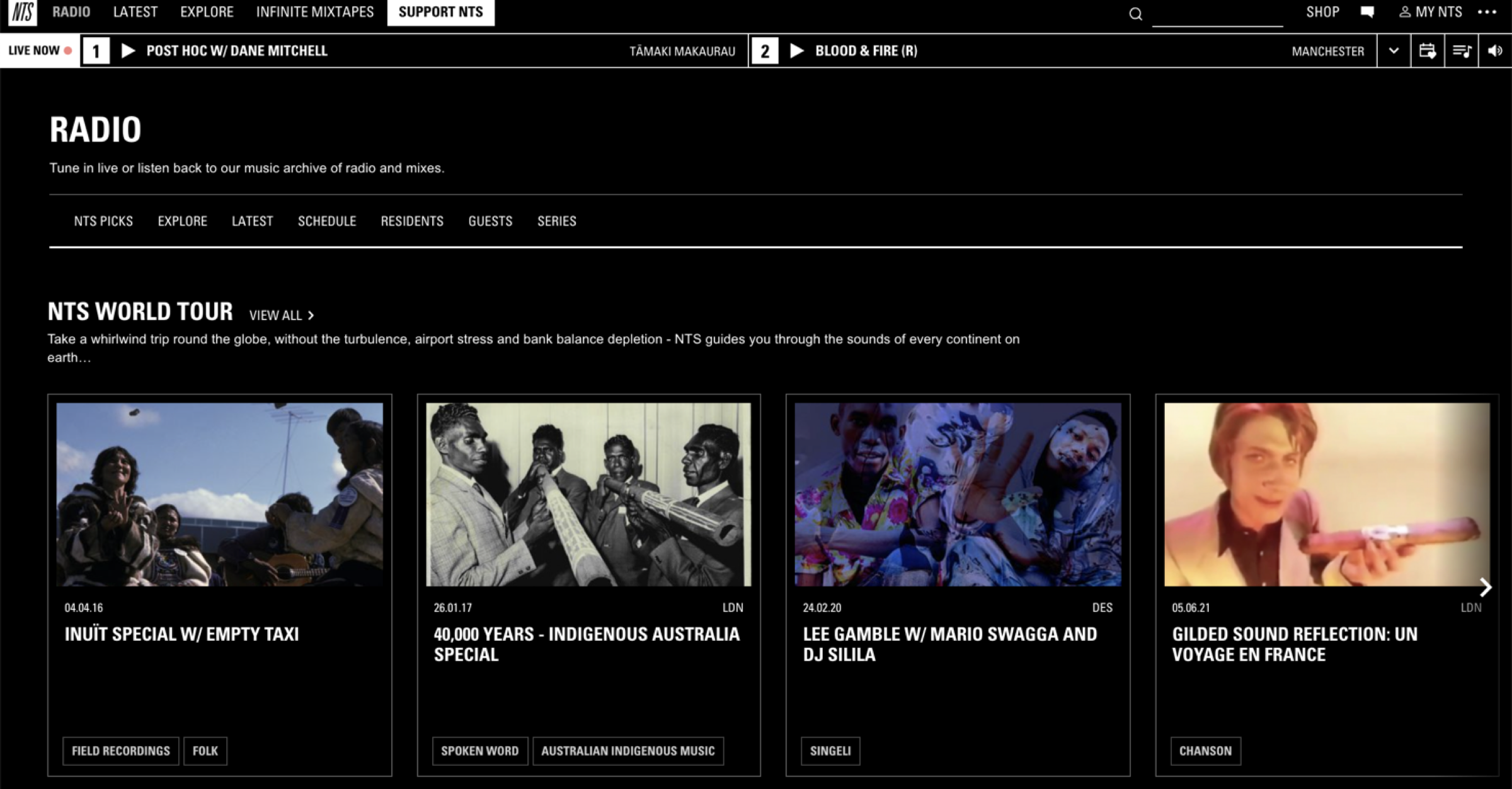Image resolution: width=1512 pixels, height=789 pixels.
Task: Click the Live Now label
Action: (x=40, y=50)
